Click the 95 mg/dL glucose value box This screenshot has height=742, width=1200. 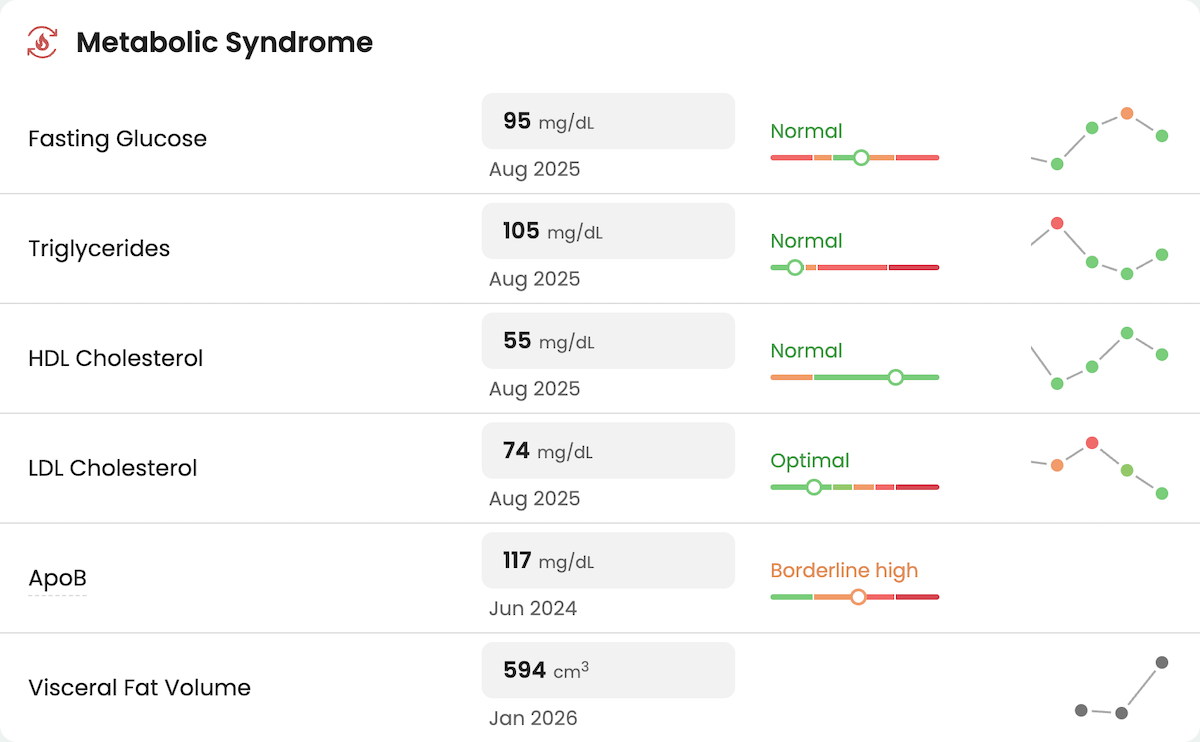click(x=608, y=121)
